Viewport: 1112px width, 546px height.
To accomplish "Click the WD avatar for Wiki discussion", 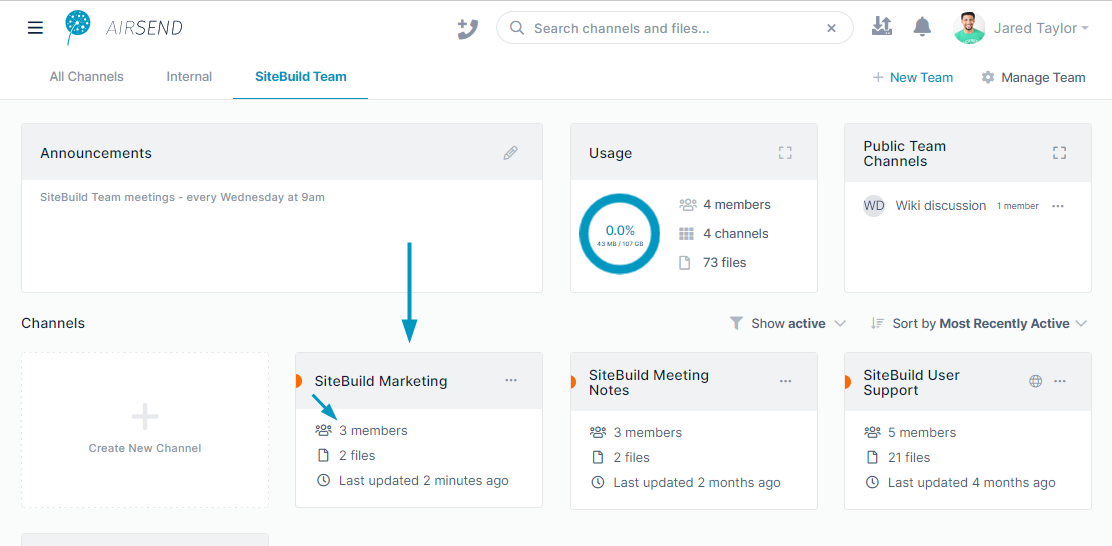I will 874,206.
